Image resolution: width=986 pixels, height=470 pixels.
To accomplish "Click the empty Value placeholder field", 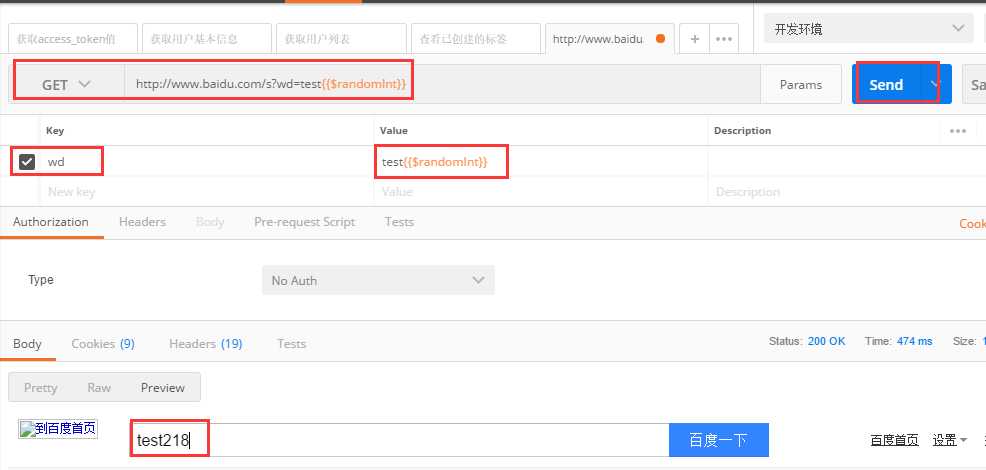I will coord(541,192).
